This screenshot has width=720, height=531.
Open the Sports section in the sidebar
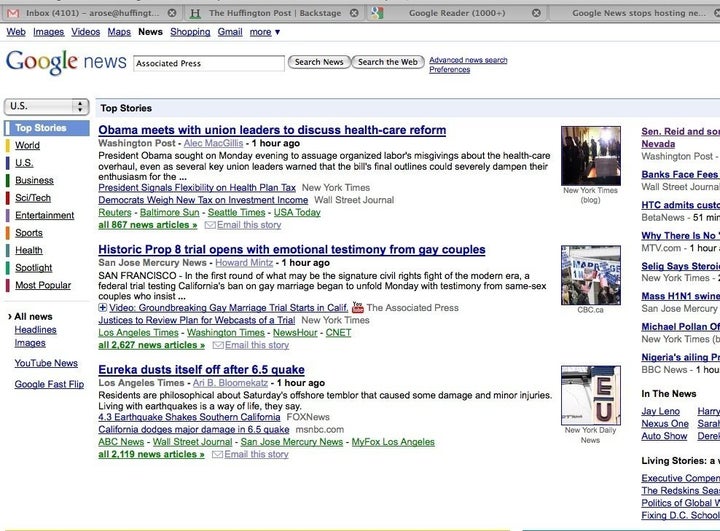pyautogui.click(x=29, y=233)
